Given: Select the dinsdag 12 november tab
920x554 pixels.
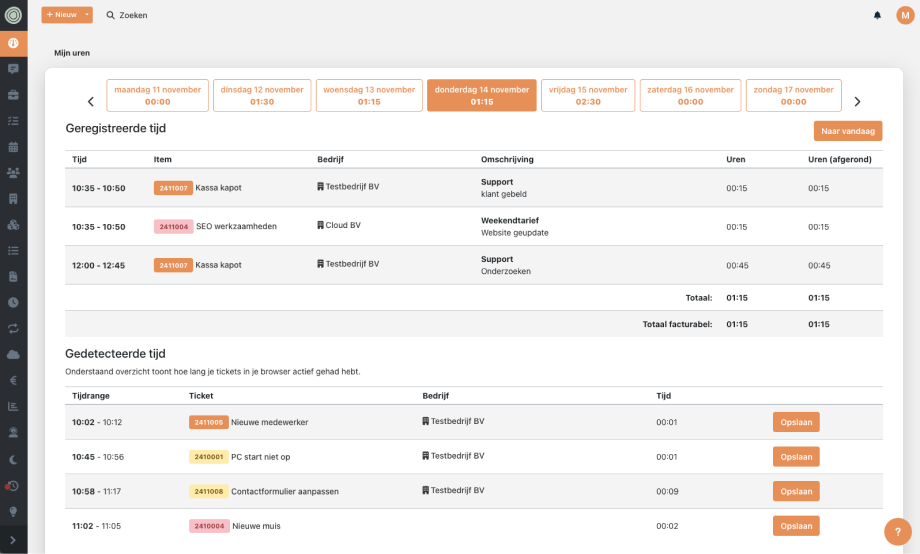Looking at the screenshot, I should (262, 95).
